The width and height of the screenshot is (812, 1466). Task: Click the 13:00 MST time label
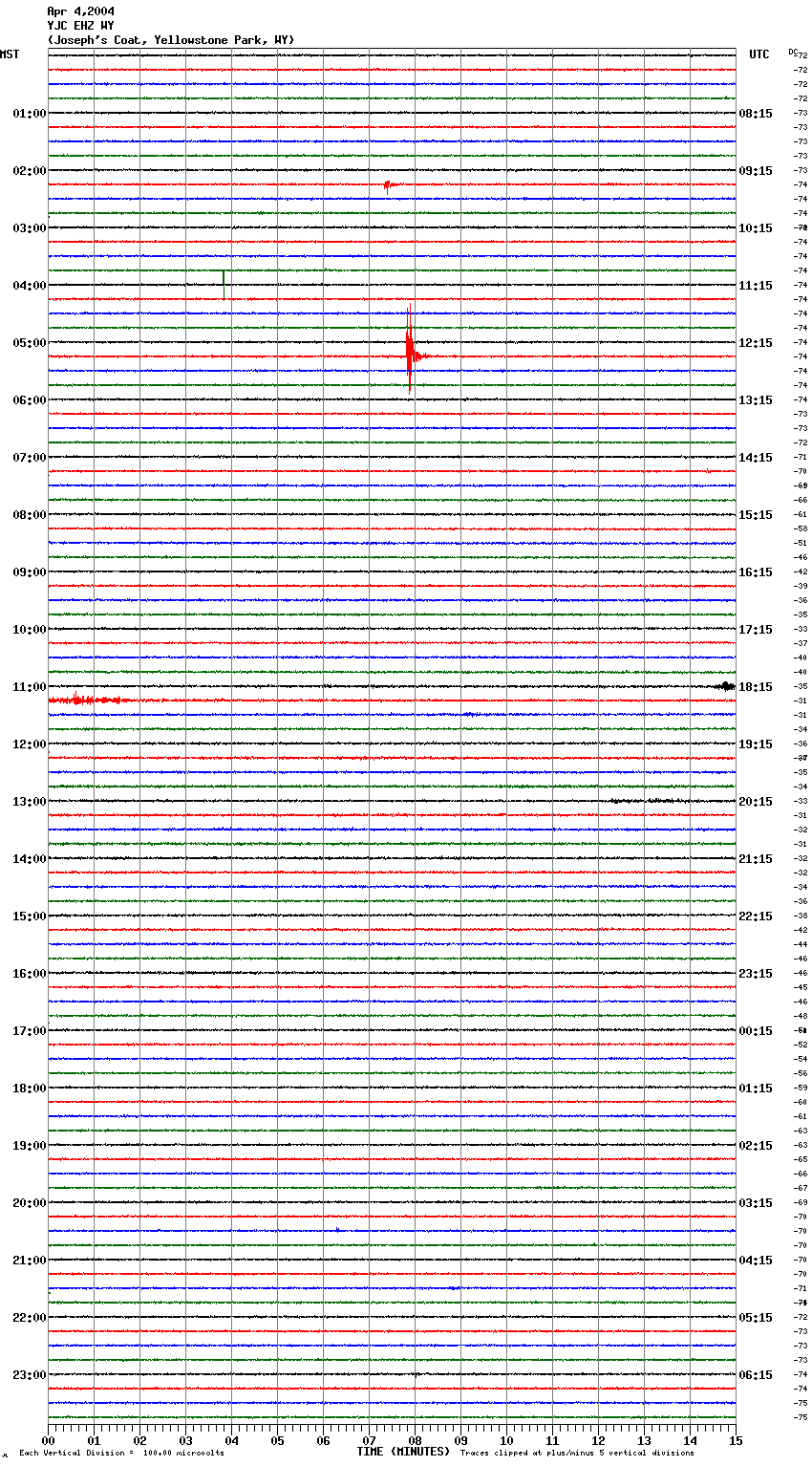(30, 802)
